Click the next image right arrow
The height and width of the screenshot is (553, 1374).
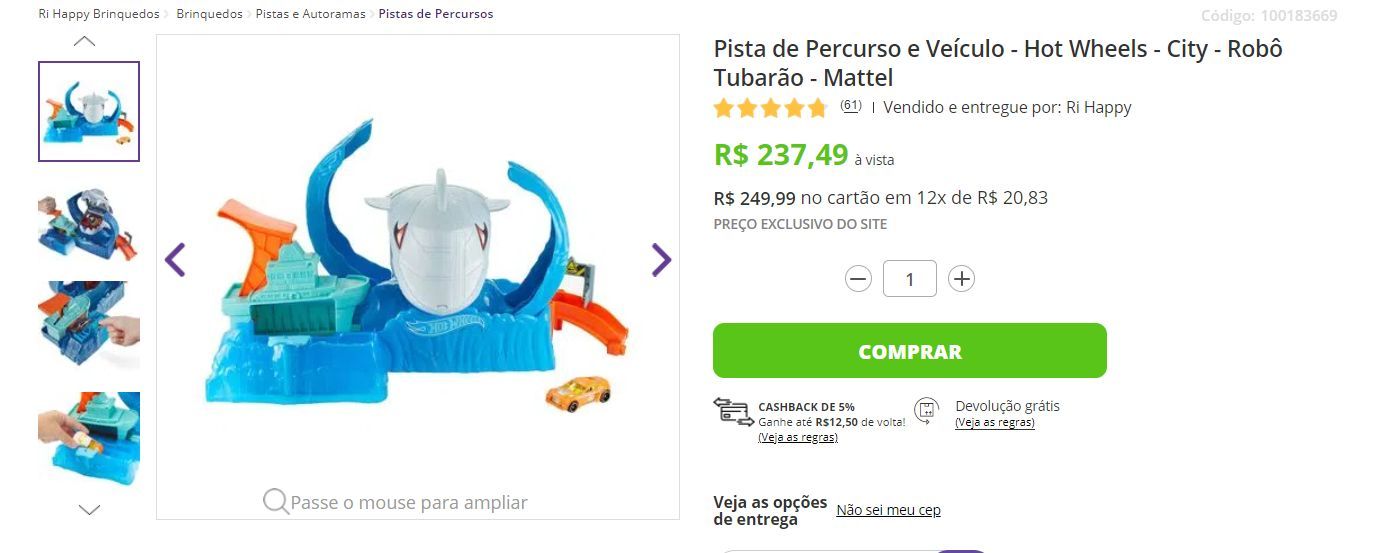point(661,260)
